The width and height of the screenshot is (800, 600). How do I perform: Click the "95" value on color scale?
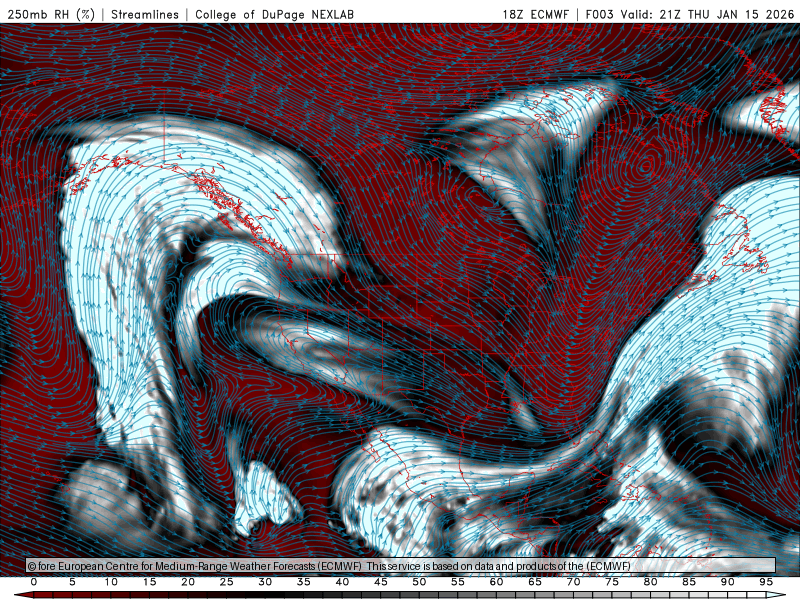[766, 582]
